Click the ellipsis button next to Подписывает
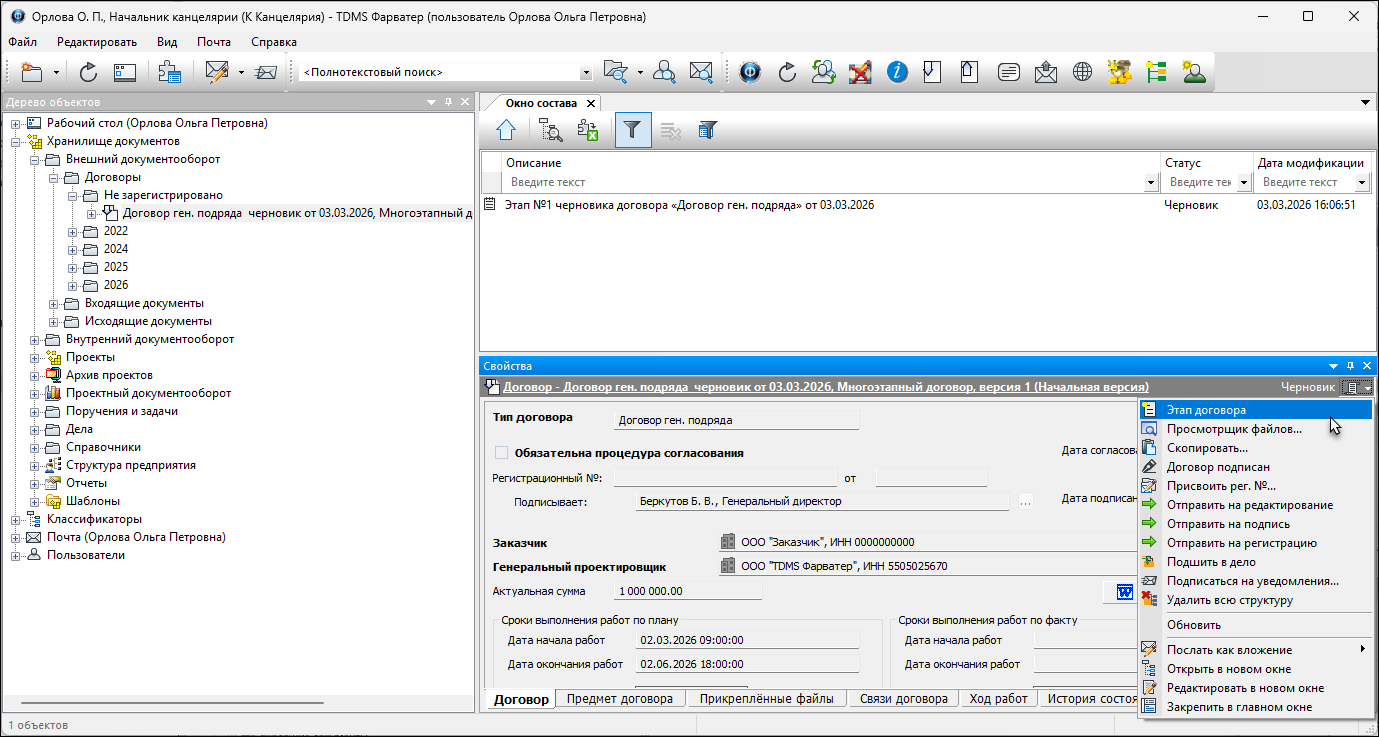1379x737 pixels. point(1025,502)
